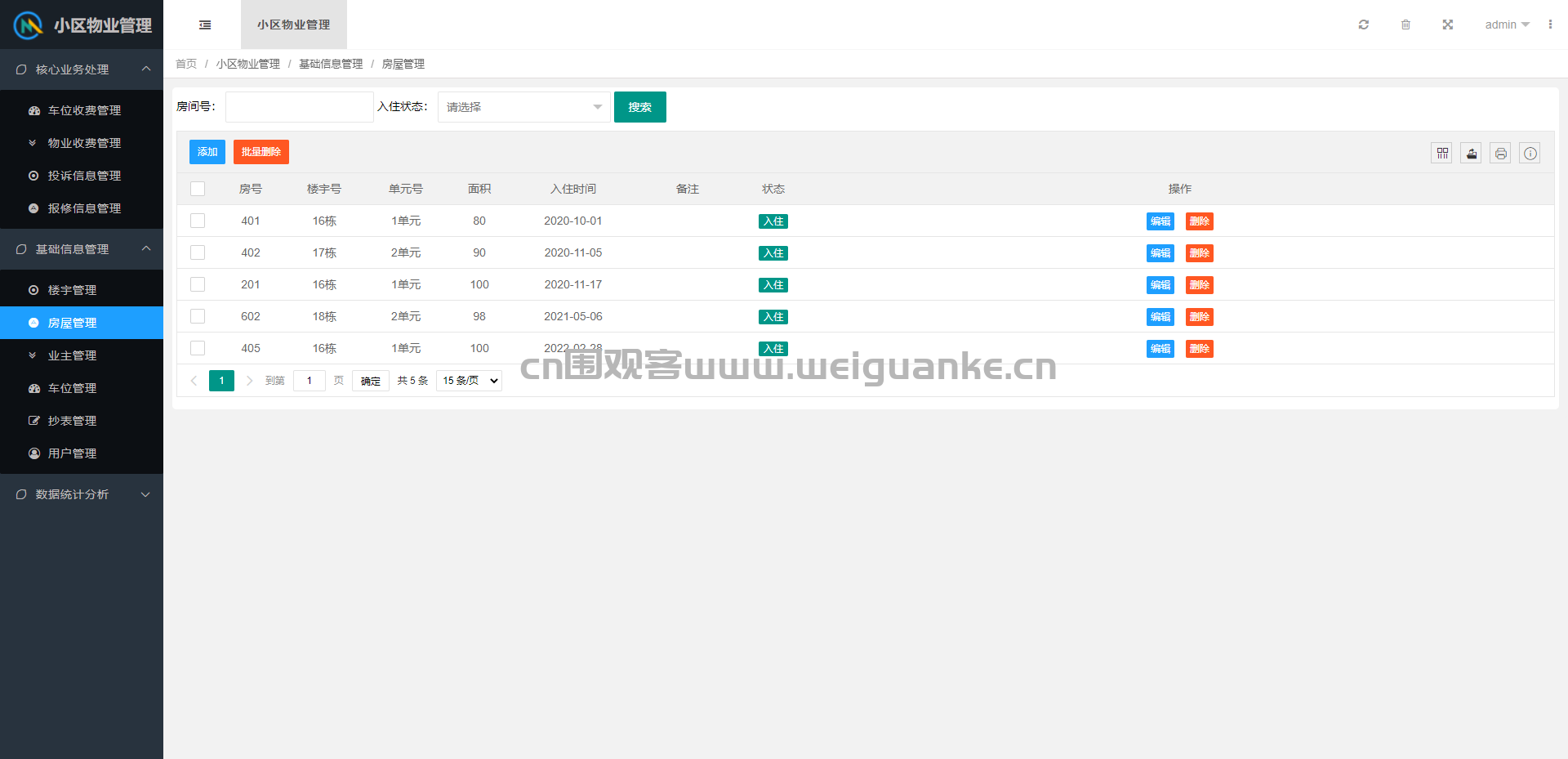This screenshot has height=759, width=1568.
Task: Click the 批量删除 button
Action: [261, 152]
